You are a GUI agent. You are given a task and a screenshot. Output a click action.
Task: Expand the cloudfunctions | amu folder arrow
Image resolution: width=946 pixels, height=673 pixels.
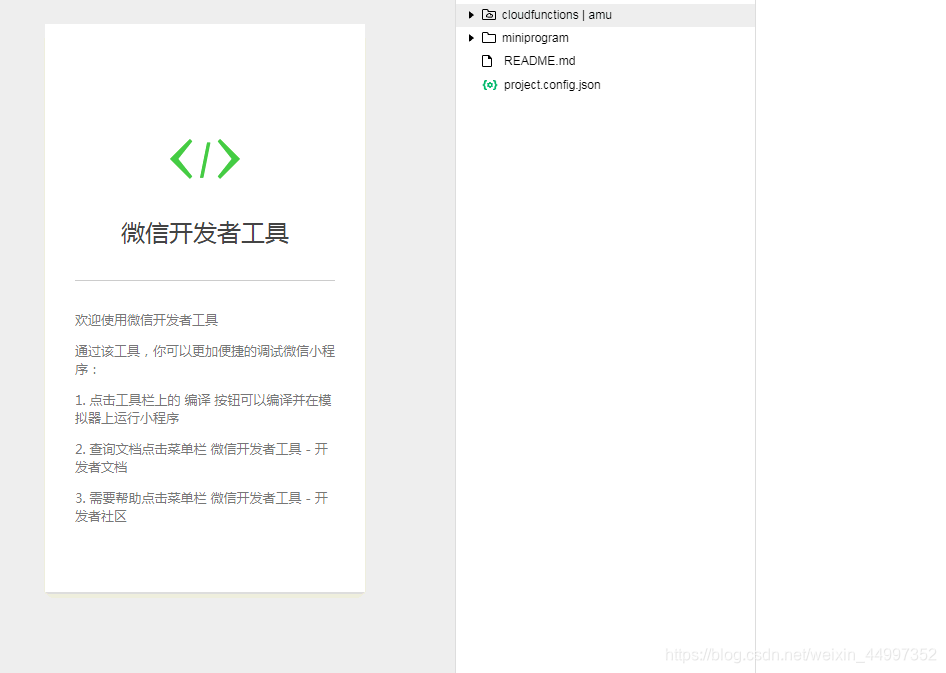(x=471, y=14)
